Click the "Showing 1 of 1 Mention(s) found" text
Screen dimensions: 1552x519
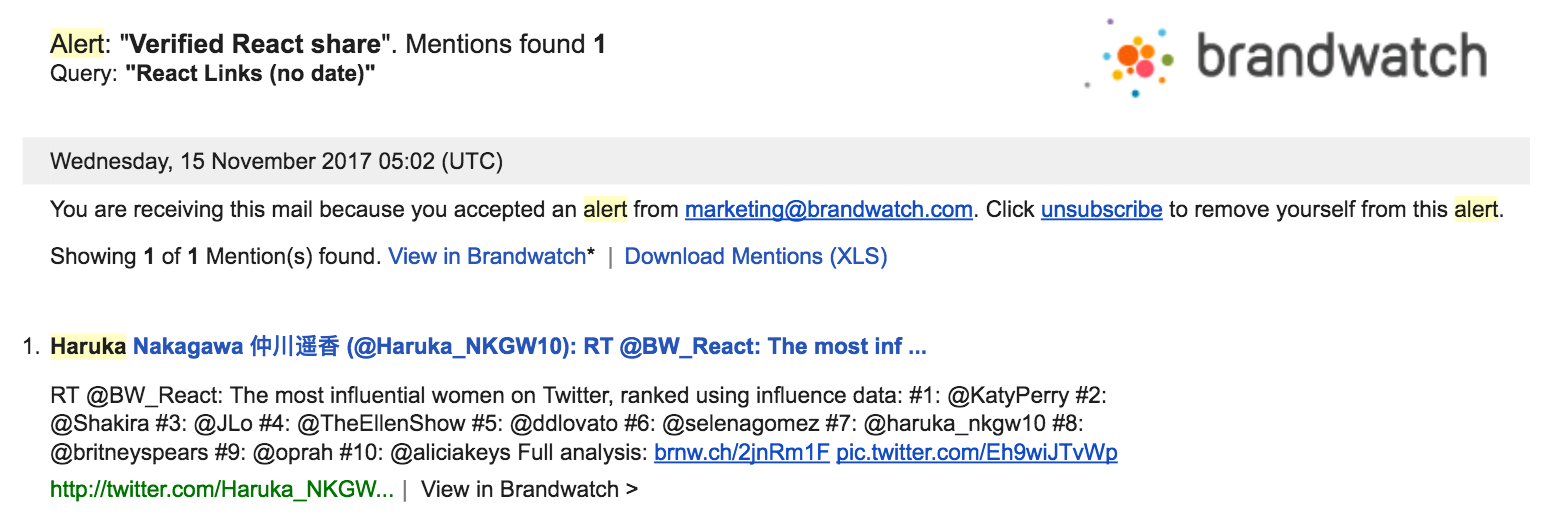(215, 256)
